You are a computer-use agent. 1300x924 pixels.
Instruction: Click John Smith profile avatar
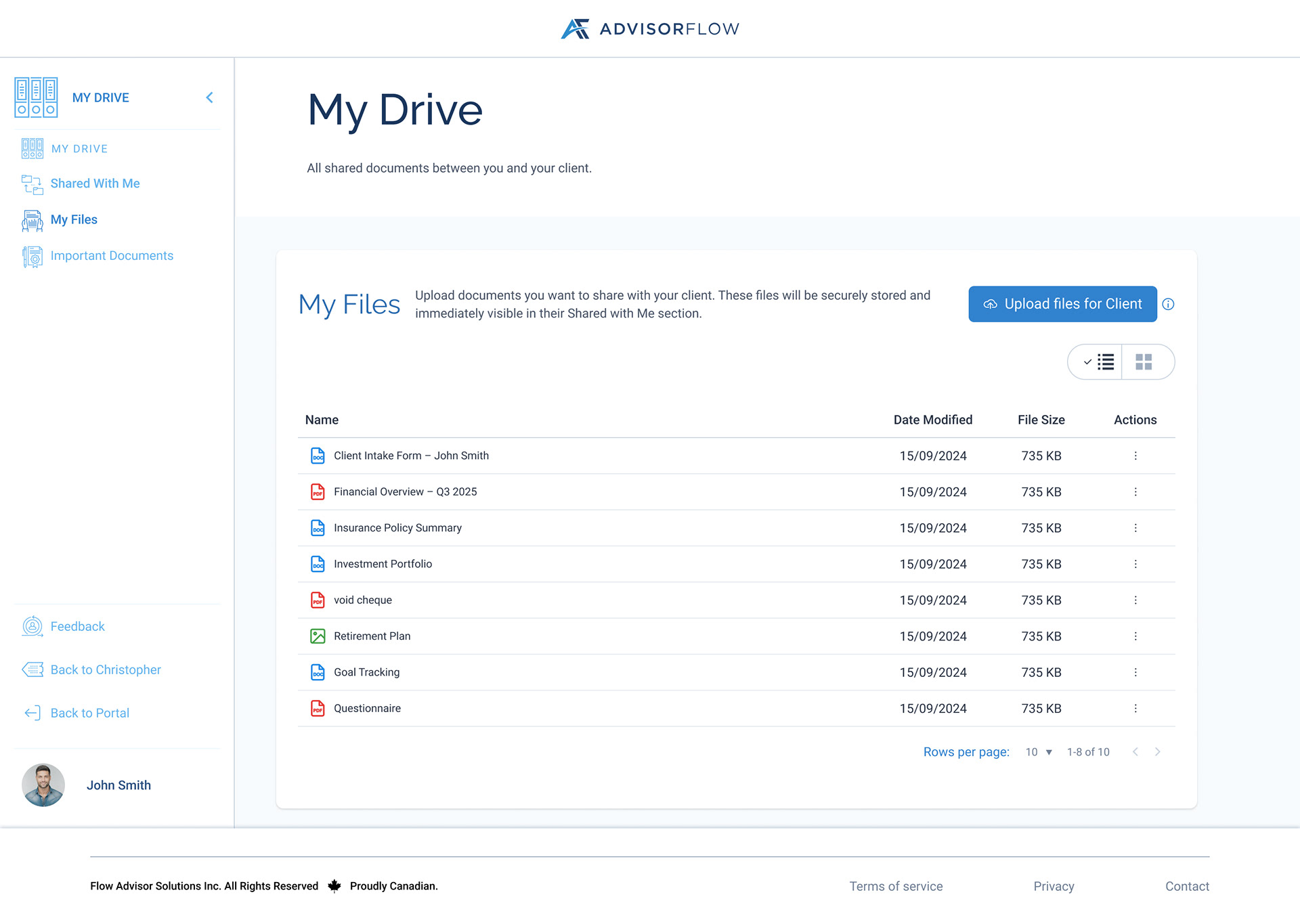[43, 785]
